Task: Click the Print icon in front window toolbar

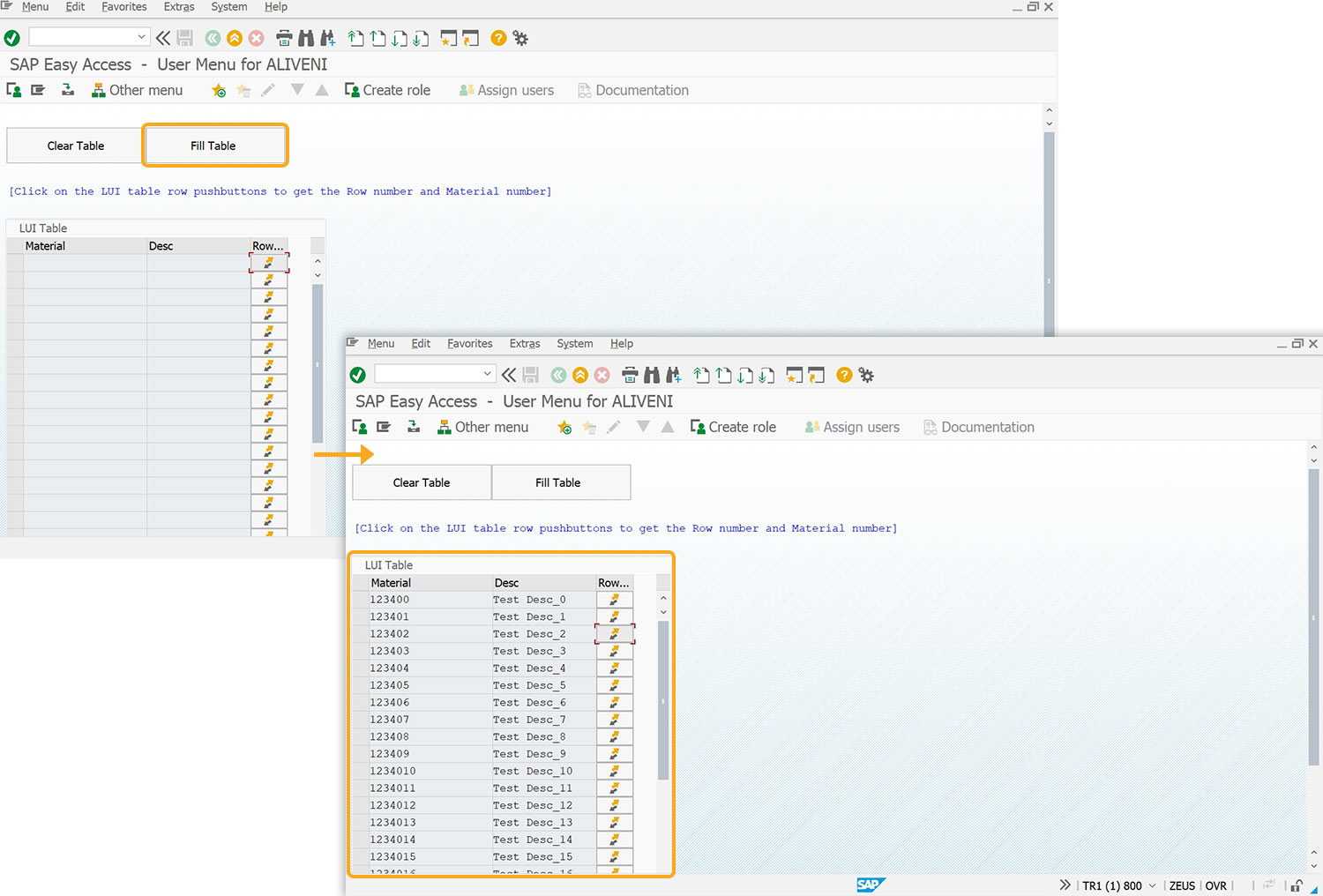Action: [630, 375]
